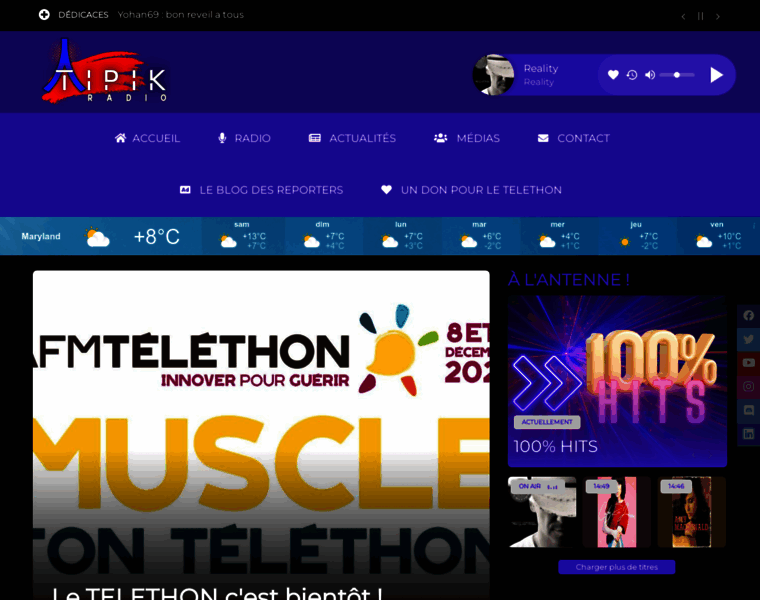Select the jeu sunny forecast day
Screen dimensions: 760x600
click(637, 236)
